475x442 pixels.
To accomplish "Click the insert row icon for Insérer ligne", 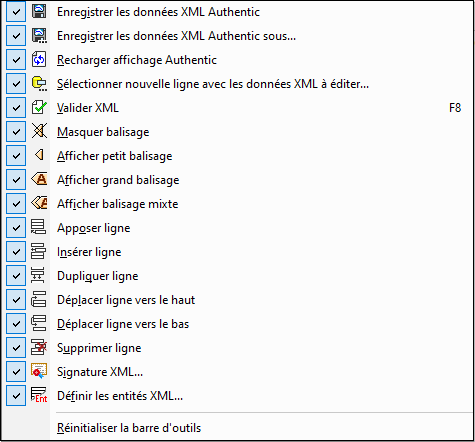I will point(39,252).
